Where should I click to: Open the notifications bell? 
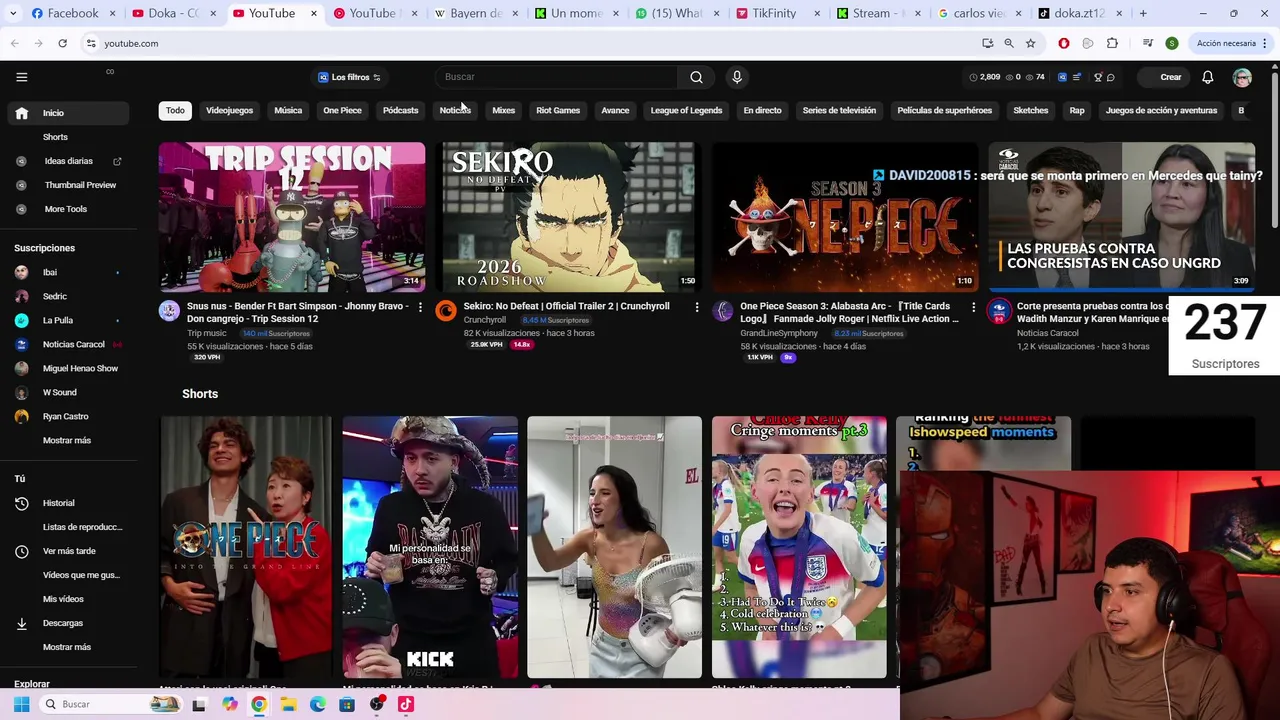tap(1207, 77)
